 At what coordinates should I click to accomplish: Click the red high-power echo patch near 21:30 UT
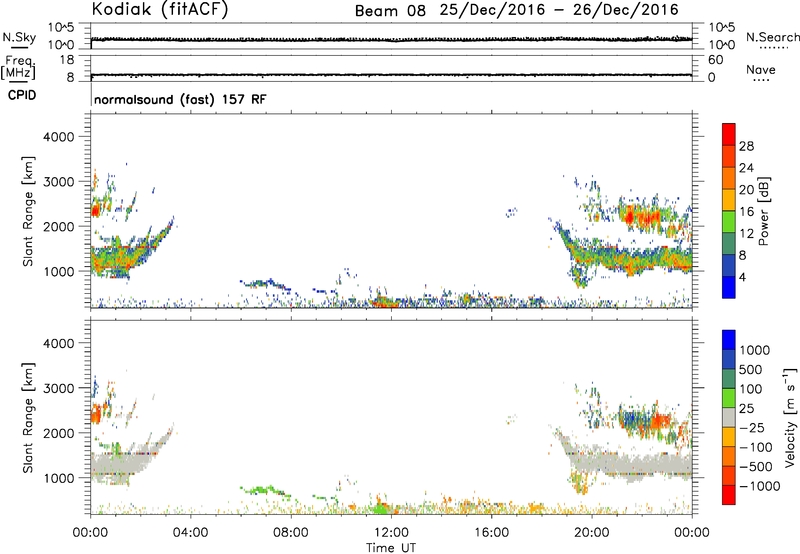[x=631, y=216]
